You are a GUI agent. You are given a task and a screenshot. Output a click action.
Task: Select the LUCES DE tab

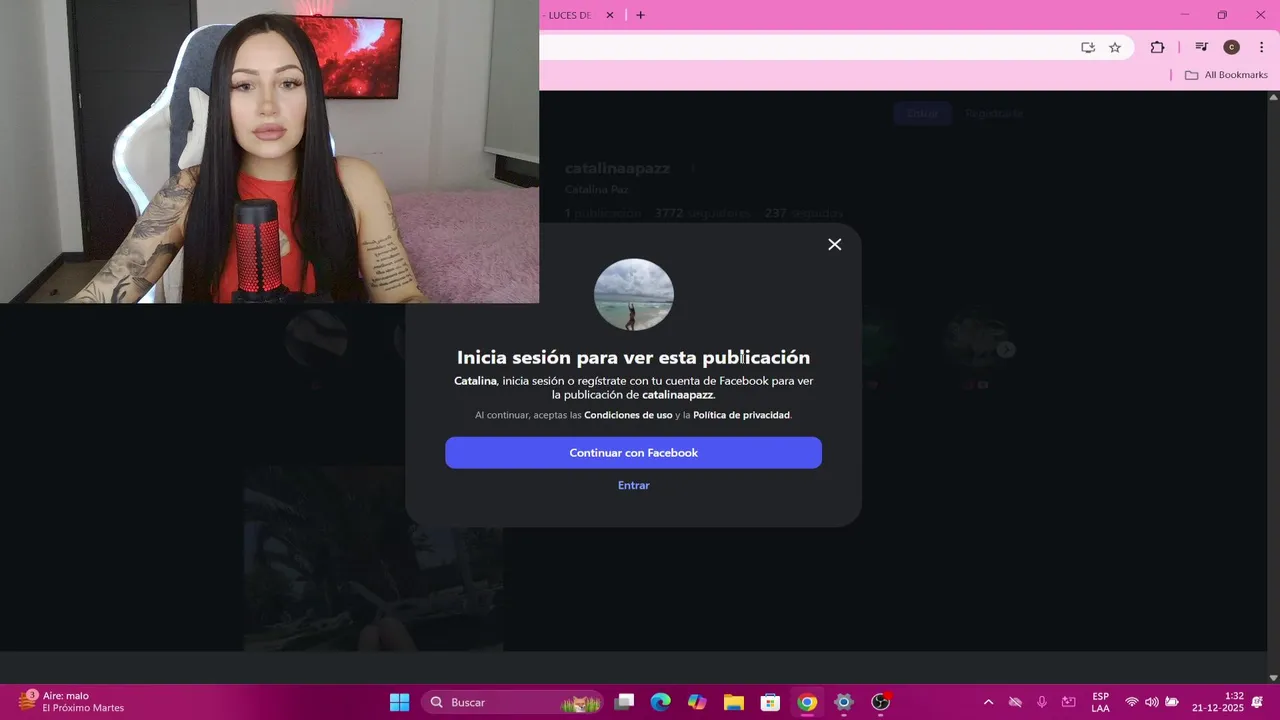[572, 15]
